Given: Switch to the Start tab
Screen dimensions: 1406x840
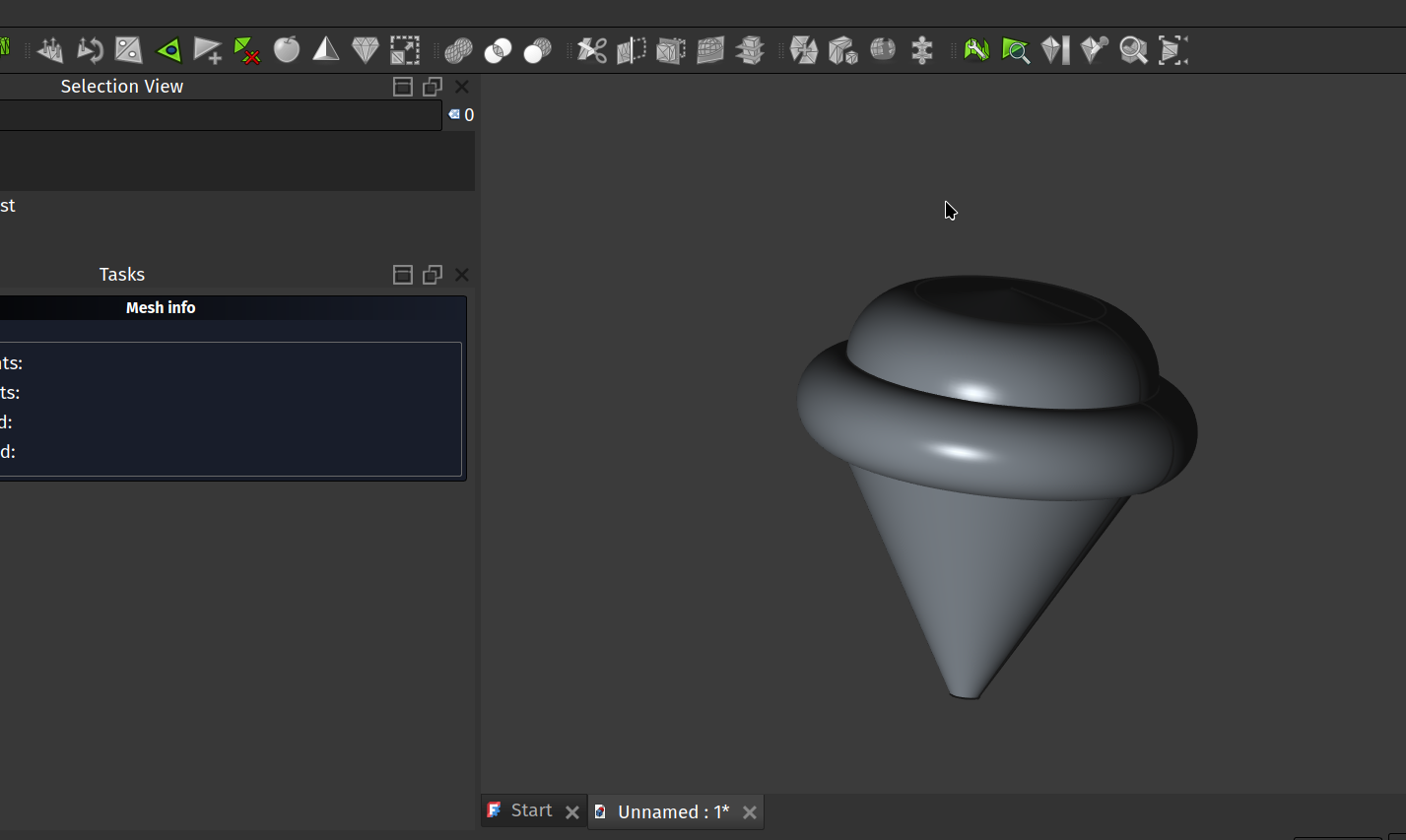Looking at the screenshot, I should coord(530,810).
